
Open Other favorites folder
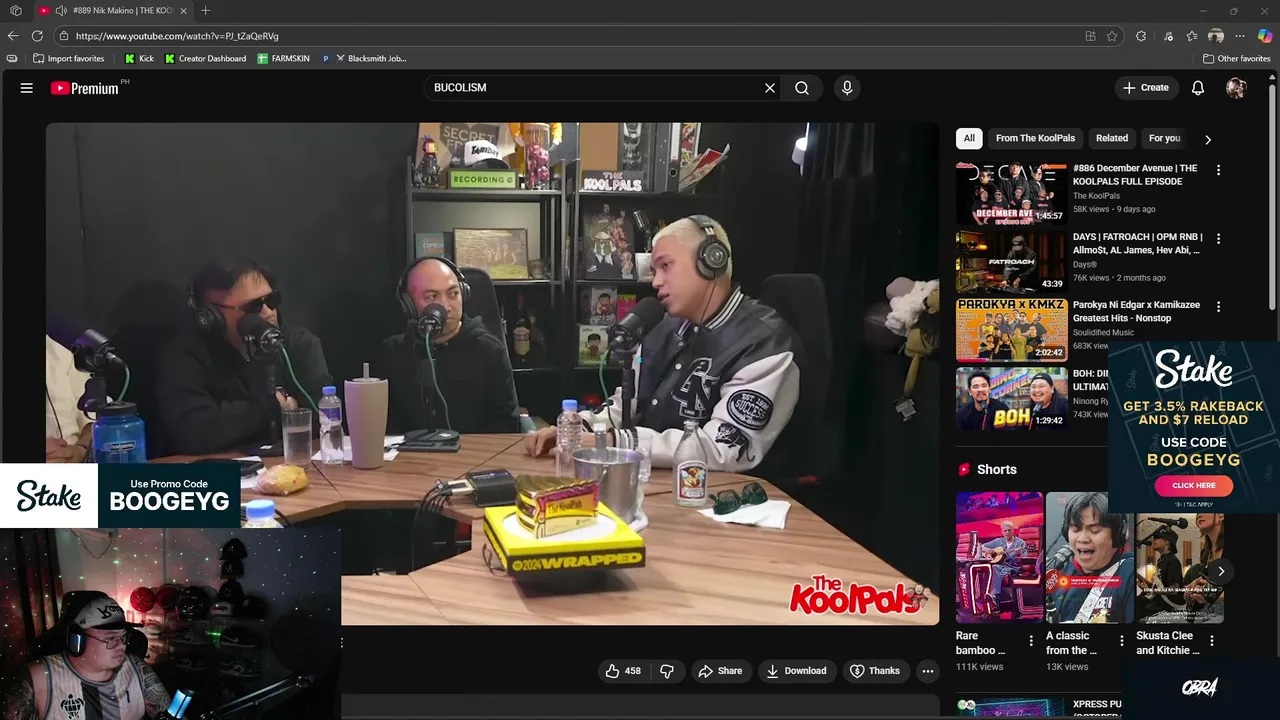pyautogui.click(x=1236, y=59)
